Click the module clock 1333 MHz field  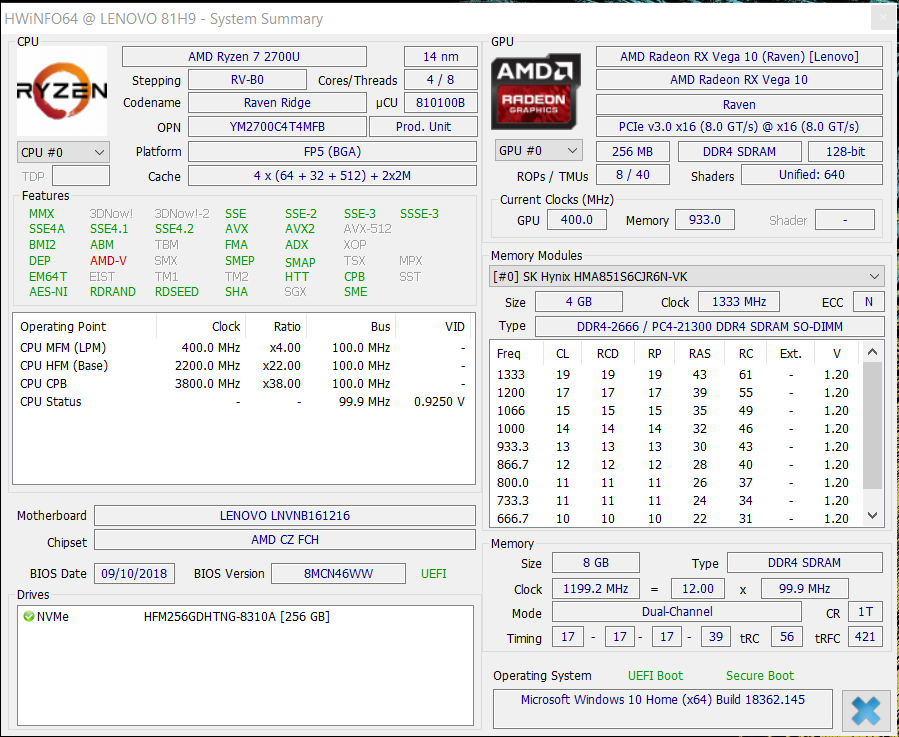tap(739, 302)
